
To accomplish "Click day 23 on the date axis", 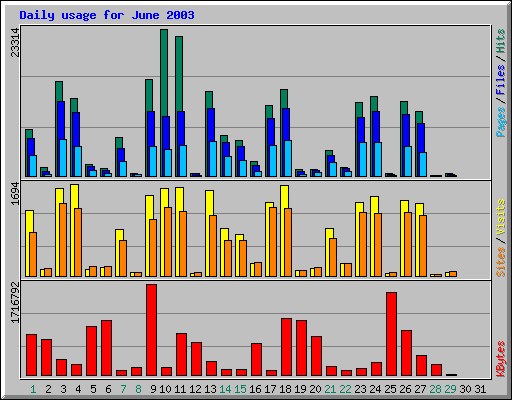I will tap(360, 389).
